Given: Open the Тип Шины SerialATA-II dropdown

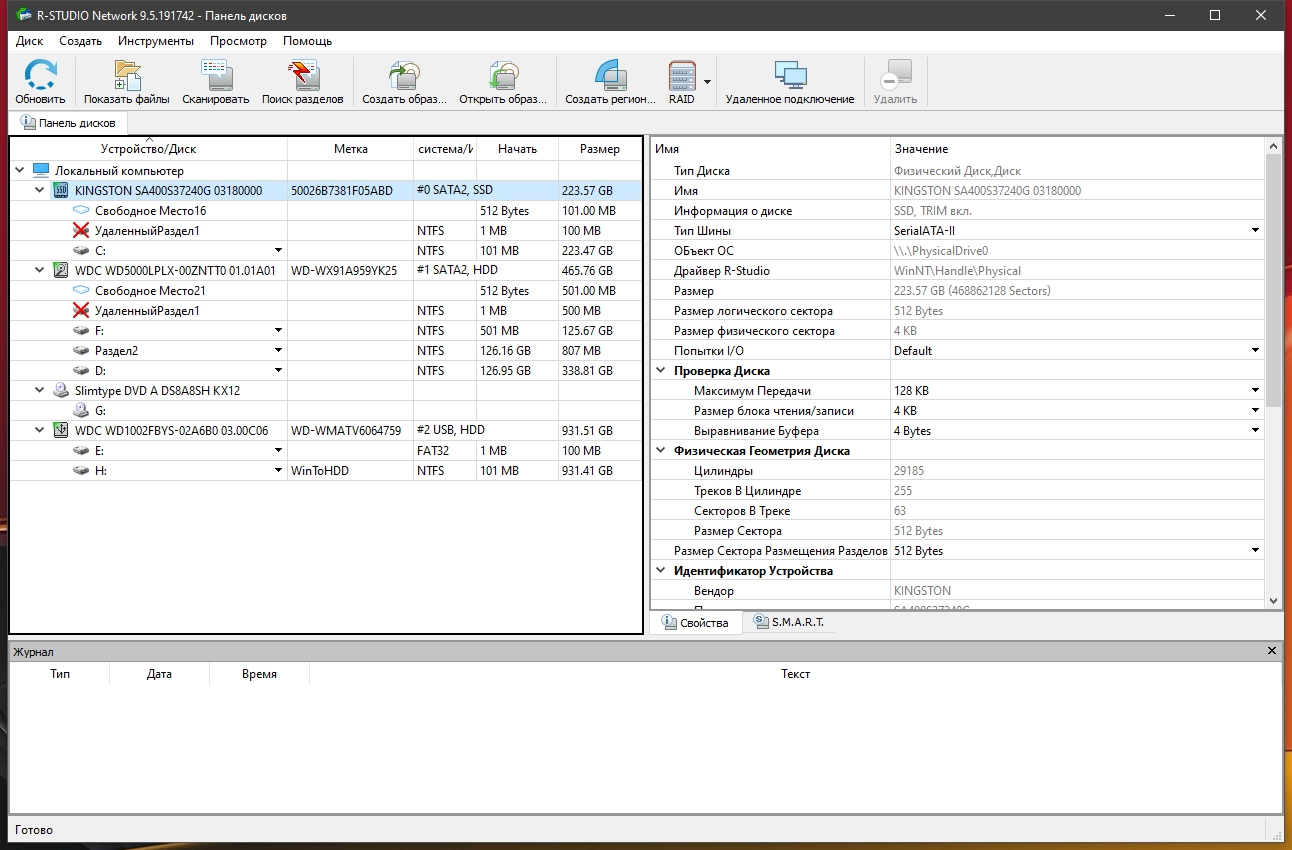Looking at the screenshot, I should pyautogui.click(x=1255, y=231).
